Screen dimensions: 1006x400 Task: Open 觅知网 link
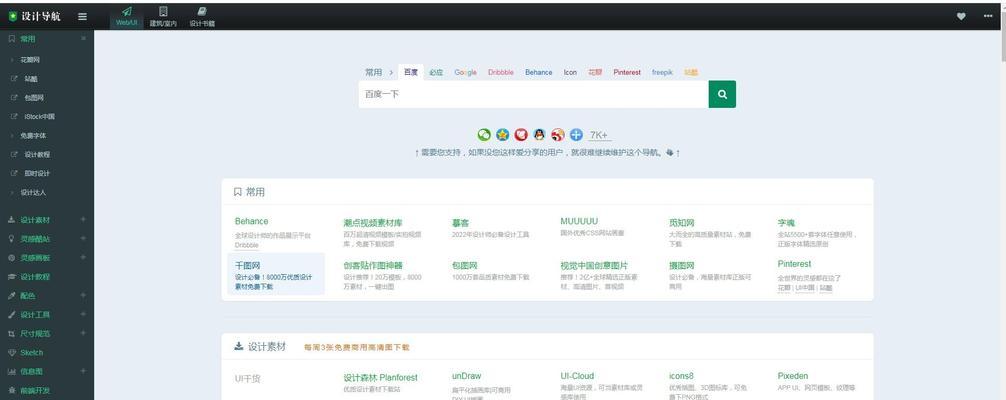click(x=681, y=223)
